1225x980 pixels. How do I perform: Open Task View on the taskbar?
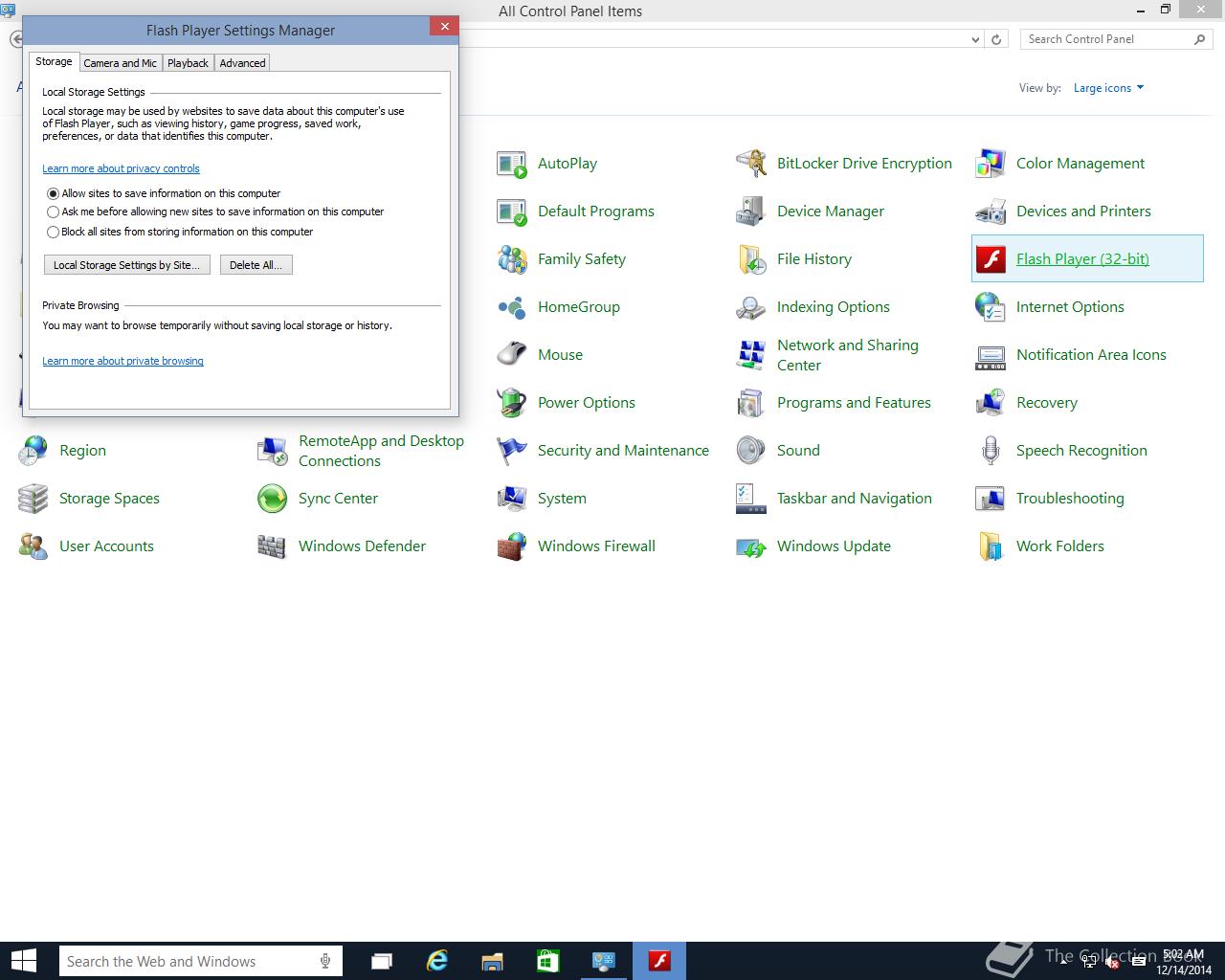382,961
